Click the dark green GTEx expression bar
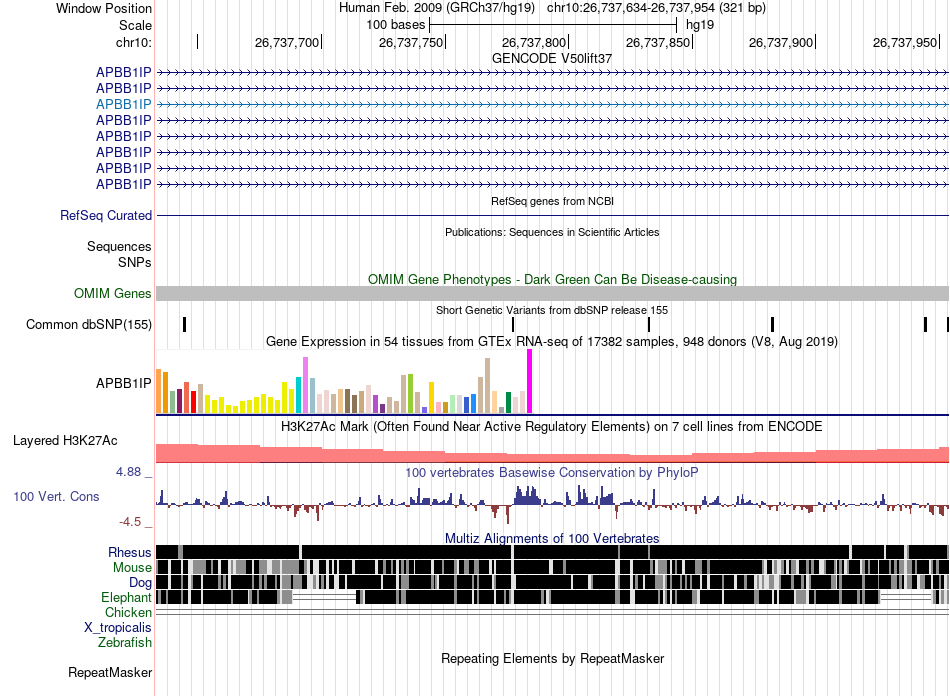Screen dimensions: 950x696 pos(509,403)
